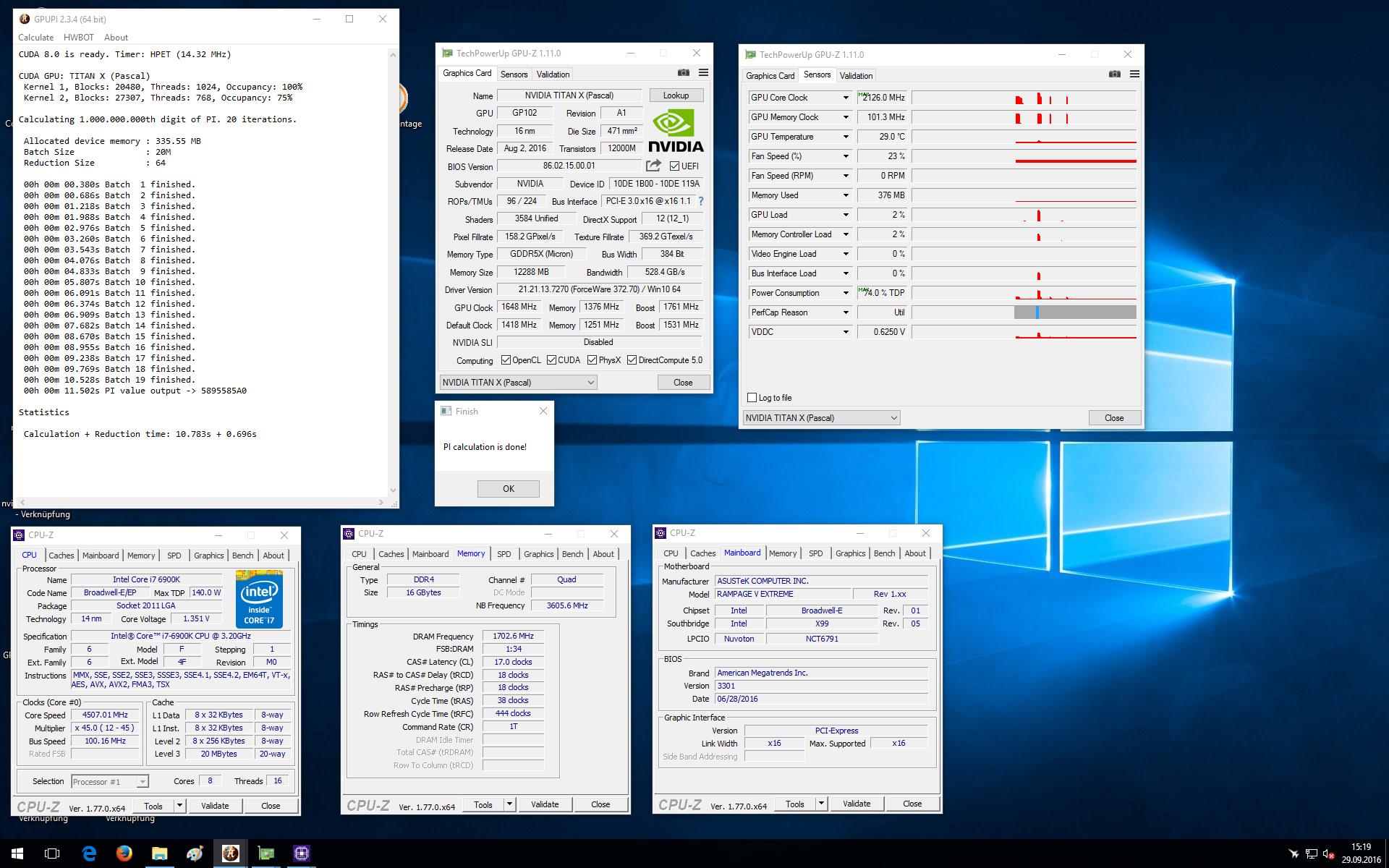1389x868 pixels.
Task: Switch to CPU-Z taskbar icon
Action: 301,854
